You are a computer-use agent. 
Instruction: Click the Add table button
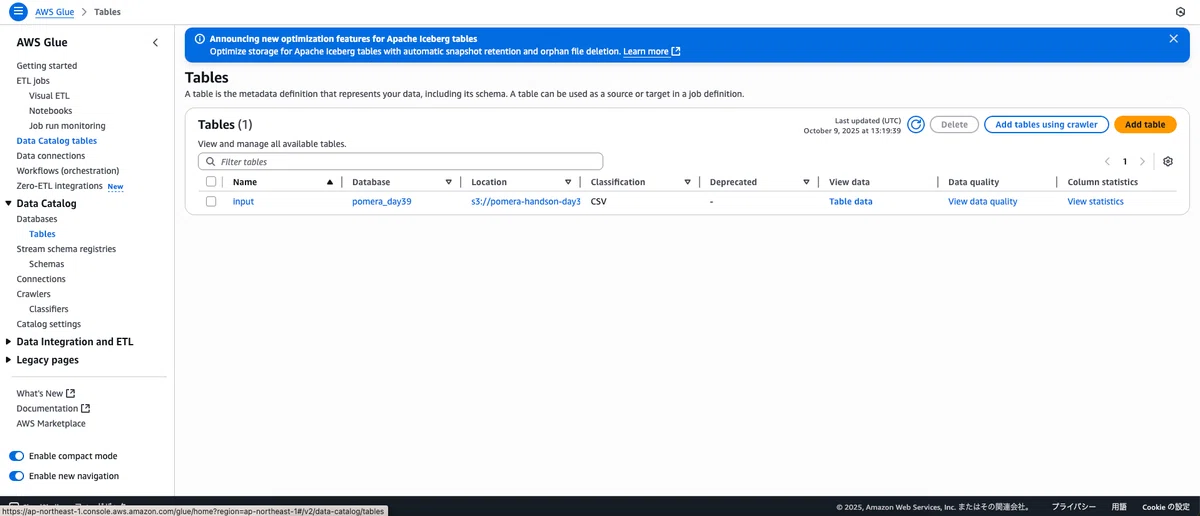(1145, 125)
